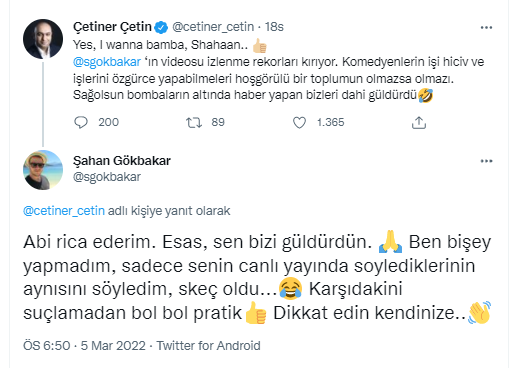This screenshot has height=368, width=526.
Task: View the 200 replies count
Action: coord(108,122)
